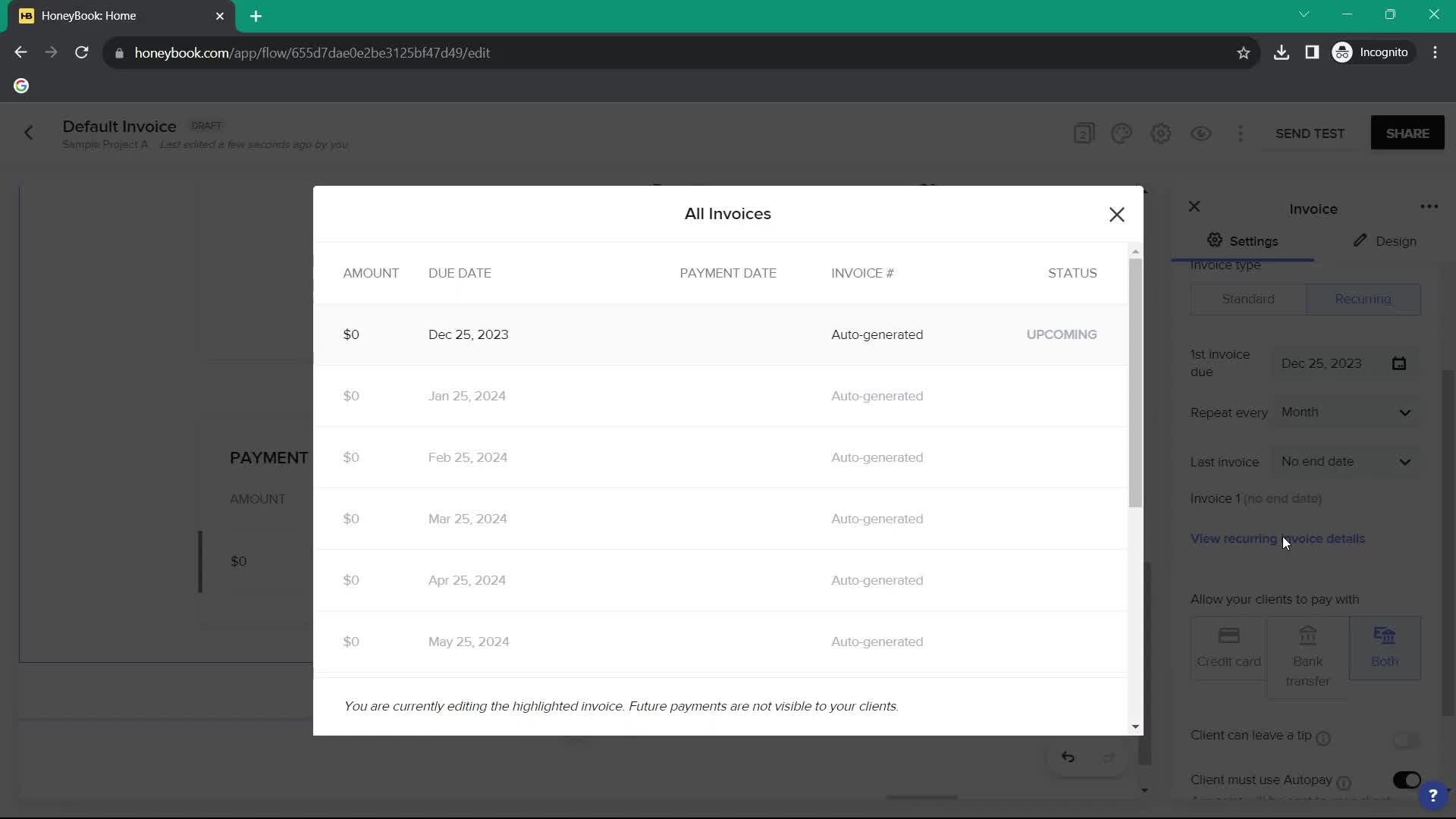Open the main invoice three-dot options menu
The width and height of the screenshot is (1456, 819).
1429,207
